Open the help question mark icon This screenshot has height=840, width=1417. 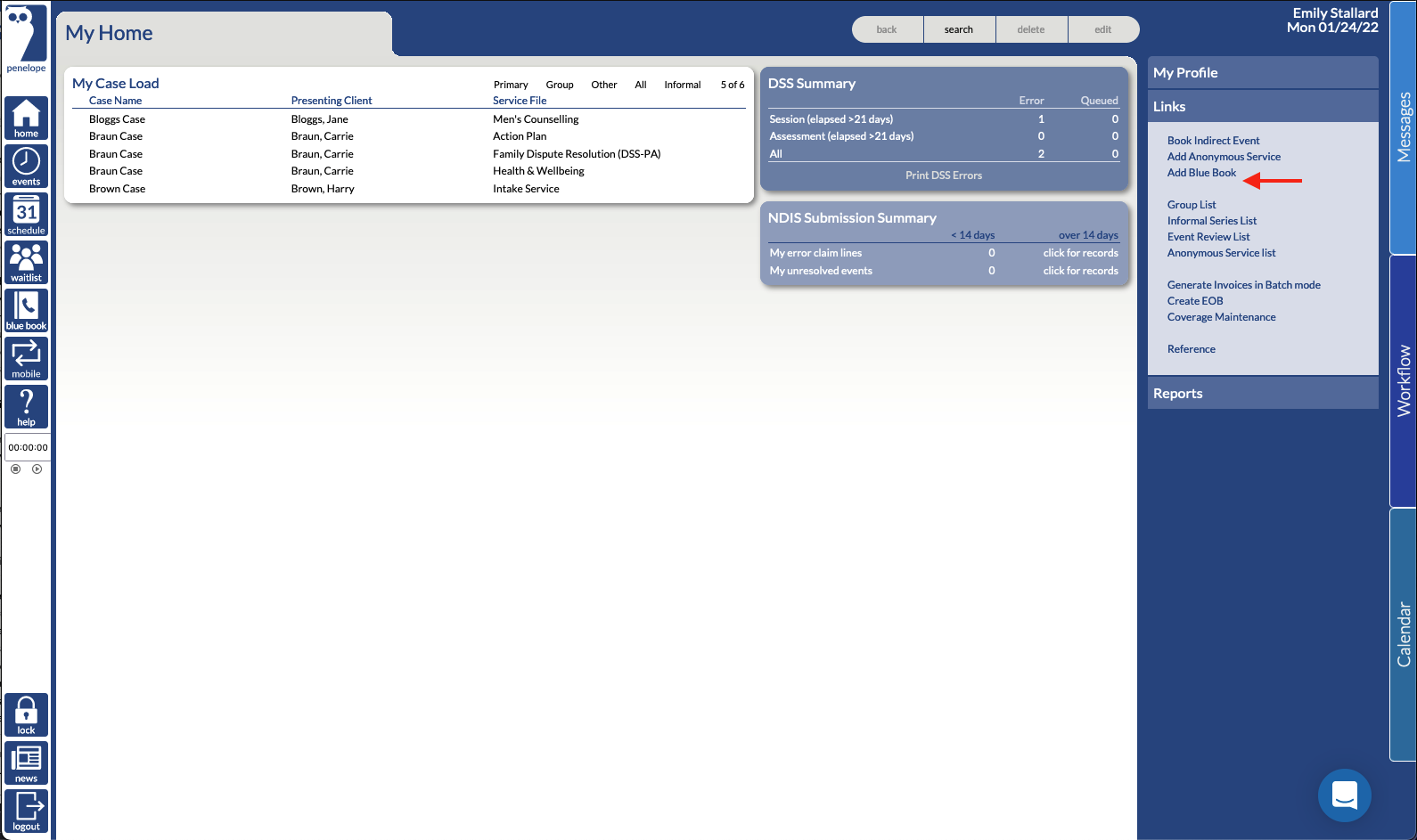coord(26,407)
